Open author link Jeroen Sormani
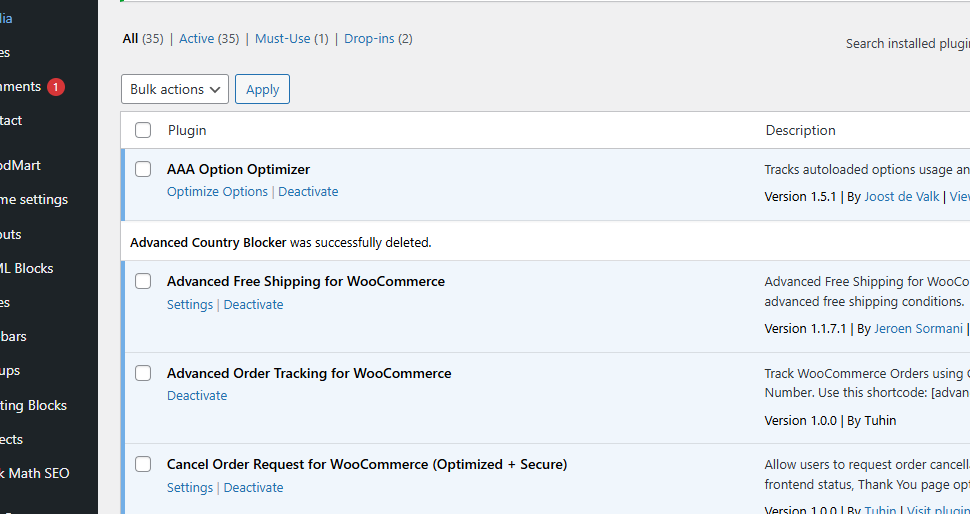 (x=918, y=328)
